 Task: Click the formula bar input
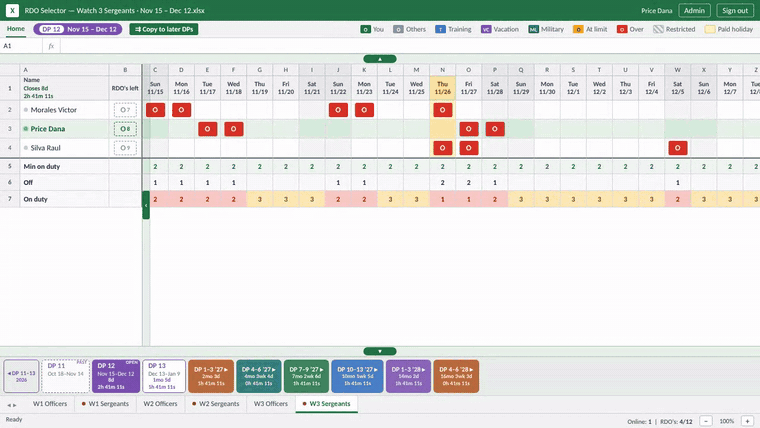click(x=410, y=46)
